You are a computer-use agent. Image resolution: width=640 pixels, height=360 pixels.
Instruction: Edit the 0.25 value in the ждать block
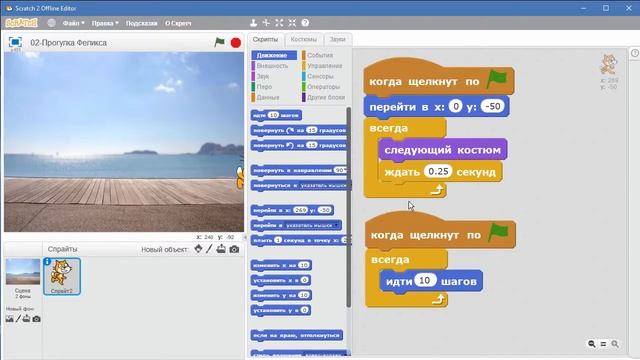click(438, 171)
